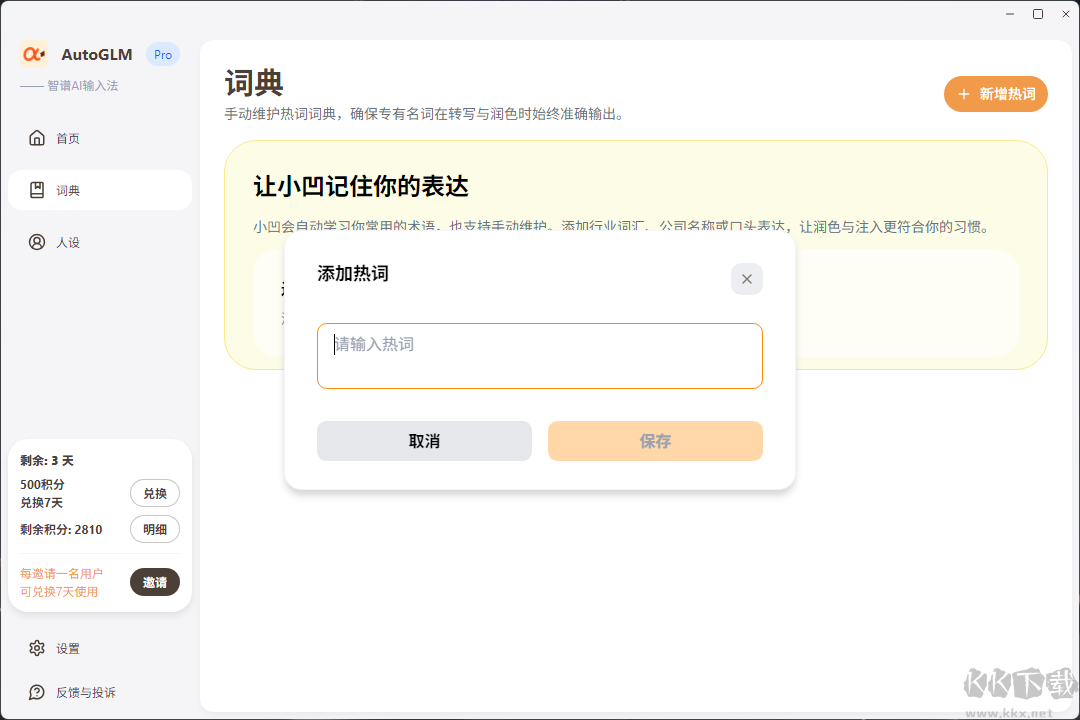This screenshot has height=720, width=1080.
Task: Open 反馈与投诉 feedback page
Action: pos(100,692)
